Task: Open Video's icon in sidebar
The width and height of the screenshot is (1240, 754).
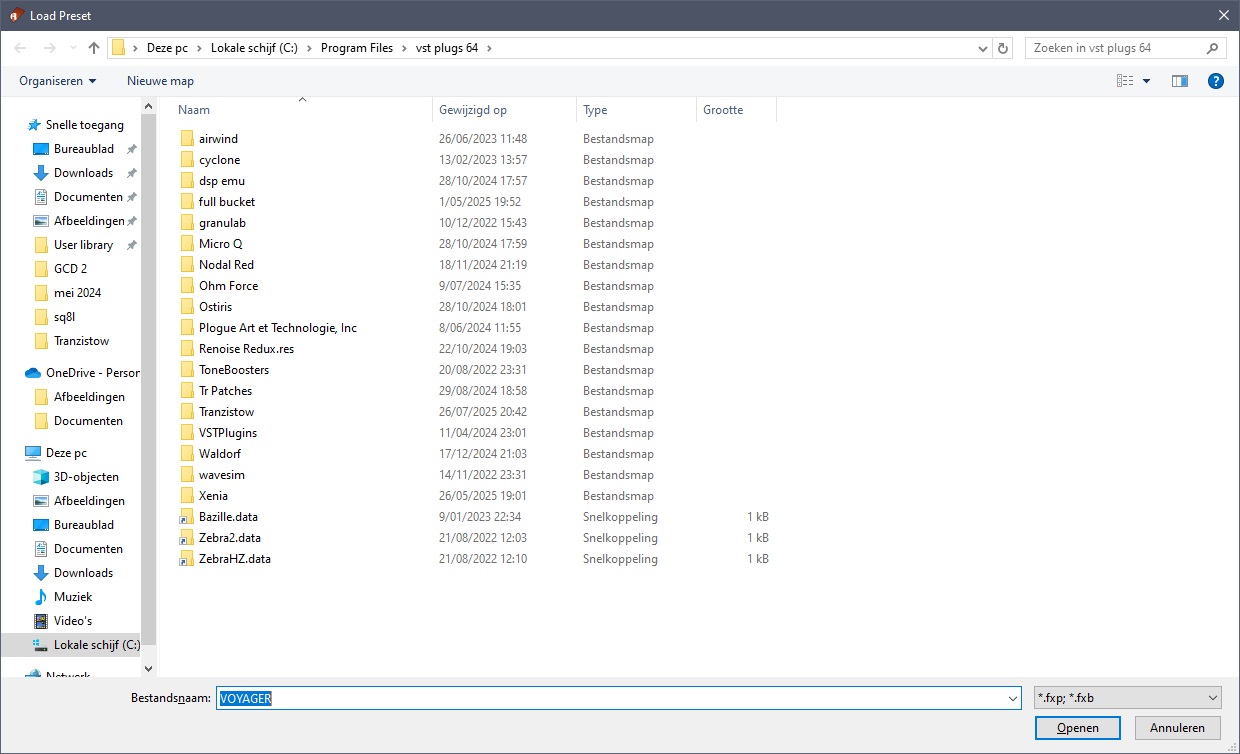Action: tap(41, 621)
